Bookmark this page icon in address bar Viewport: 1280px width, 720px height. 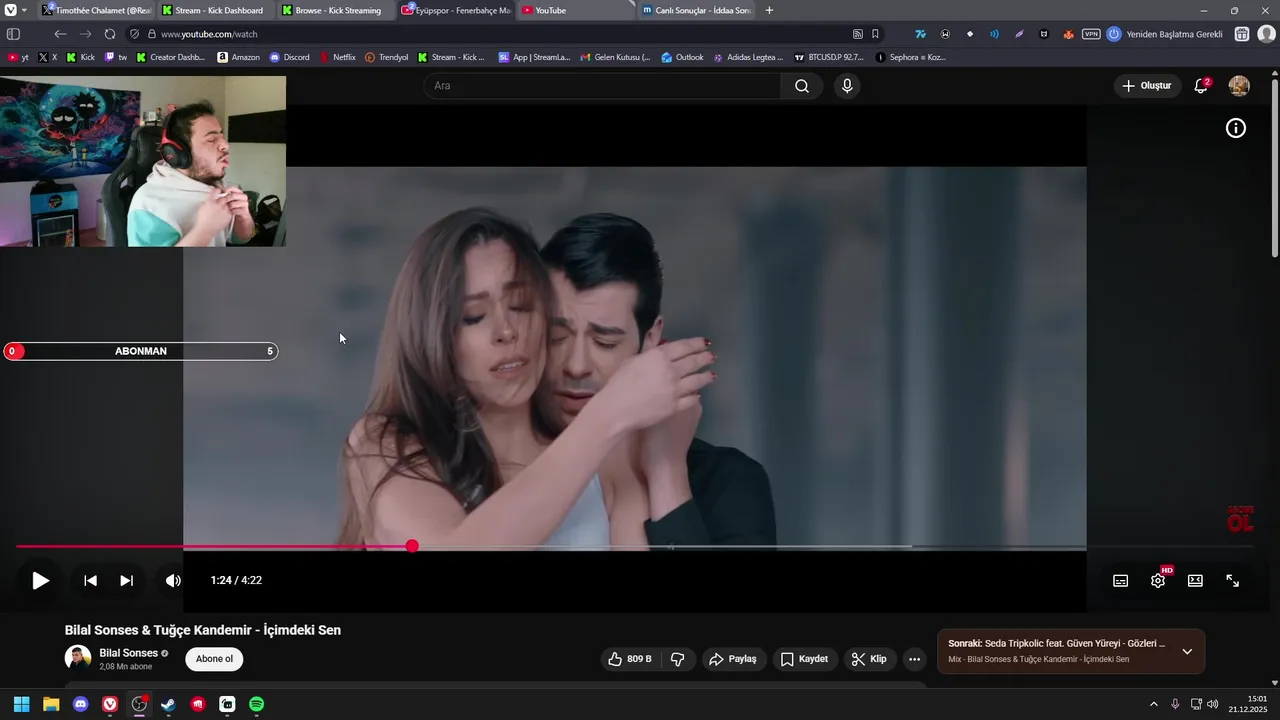tap(876, 34)
